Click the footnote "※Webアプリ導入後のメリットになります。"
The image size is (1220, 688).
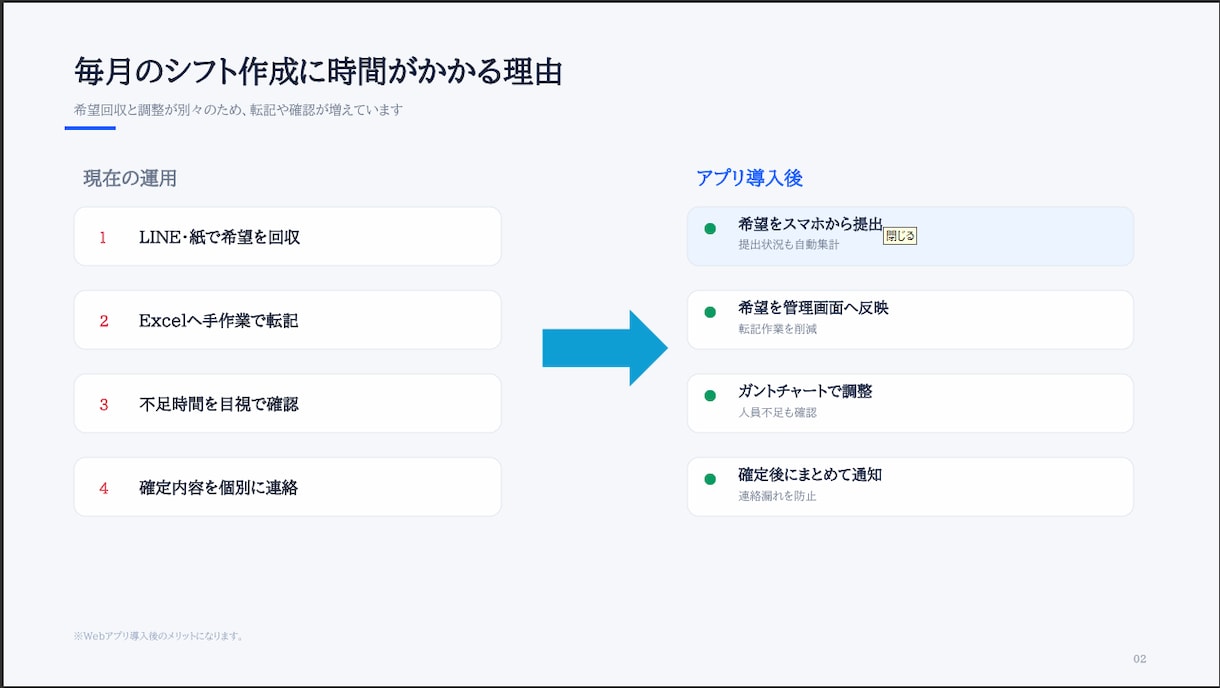point(159,635)
